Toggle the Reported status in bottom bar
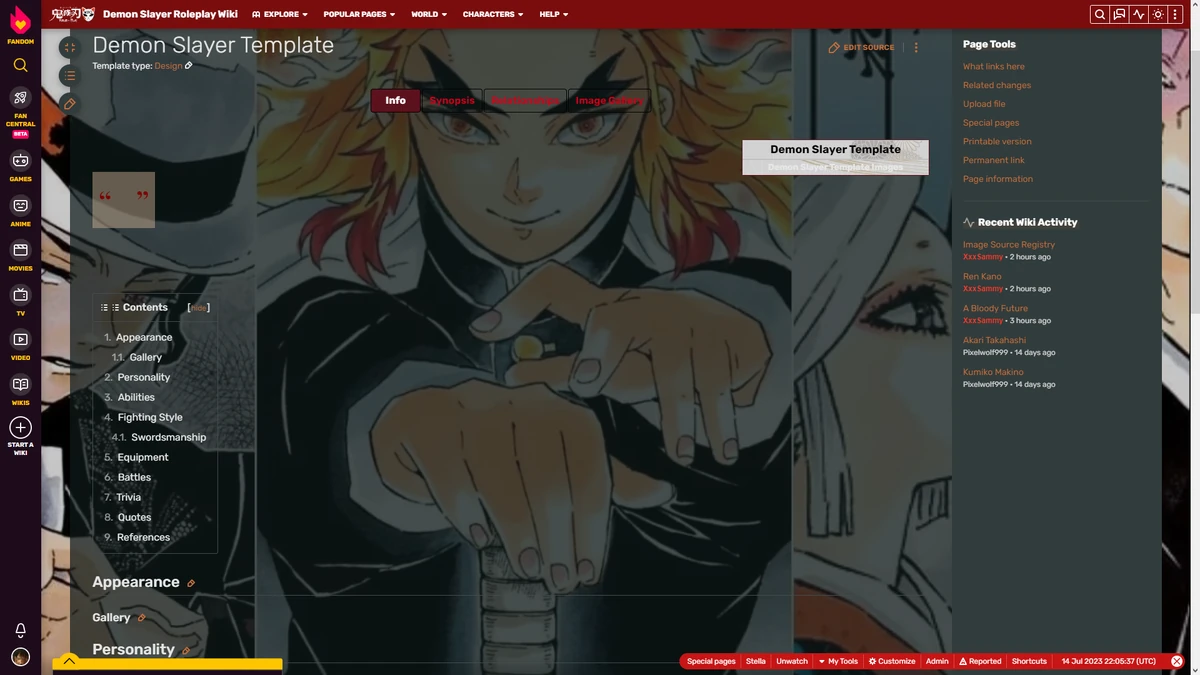The width and height of the screenshot is (1200, 675). (979, 661)
